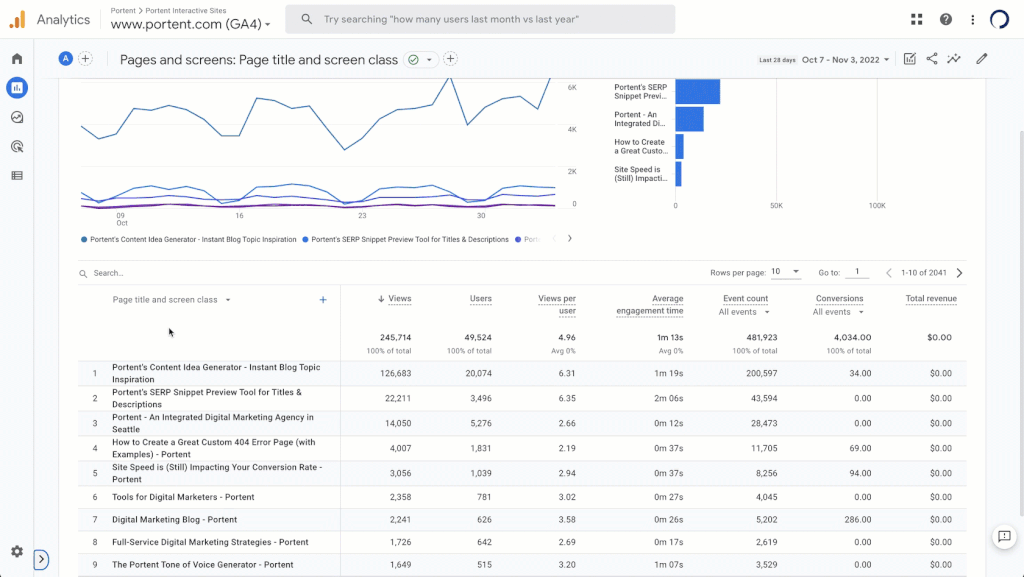Click the Edit comparisons chart icon
Screen dimensions: 1024x577
(910, 59)
